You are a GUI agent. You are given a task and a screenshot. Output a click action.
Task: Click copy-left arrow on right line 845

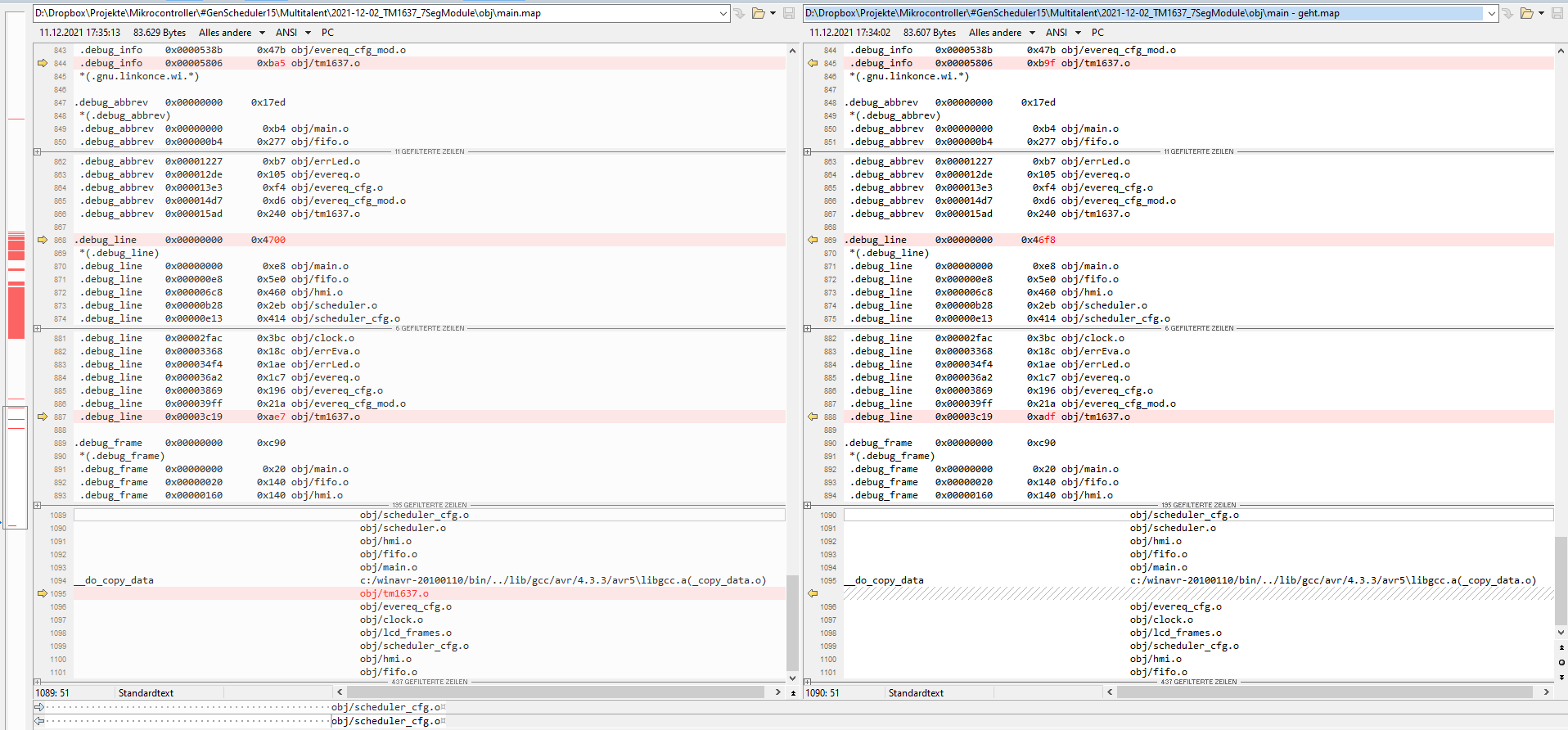coord(813,63)
